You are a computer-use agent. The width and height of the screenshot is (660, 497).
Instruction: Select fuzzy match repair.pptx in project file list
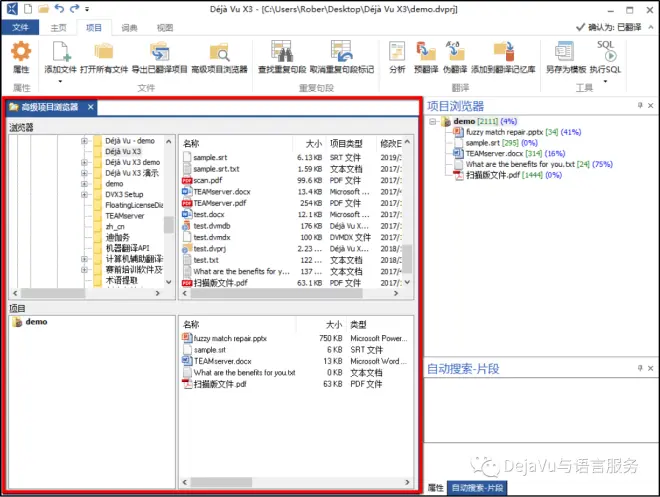pyautogui.click(x=230, y=338)
